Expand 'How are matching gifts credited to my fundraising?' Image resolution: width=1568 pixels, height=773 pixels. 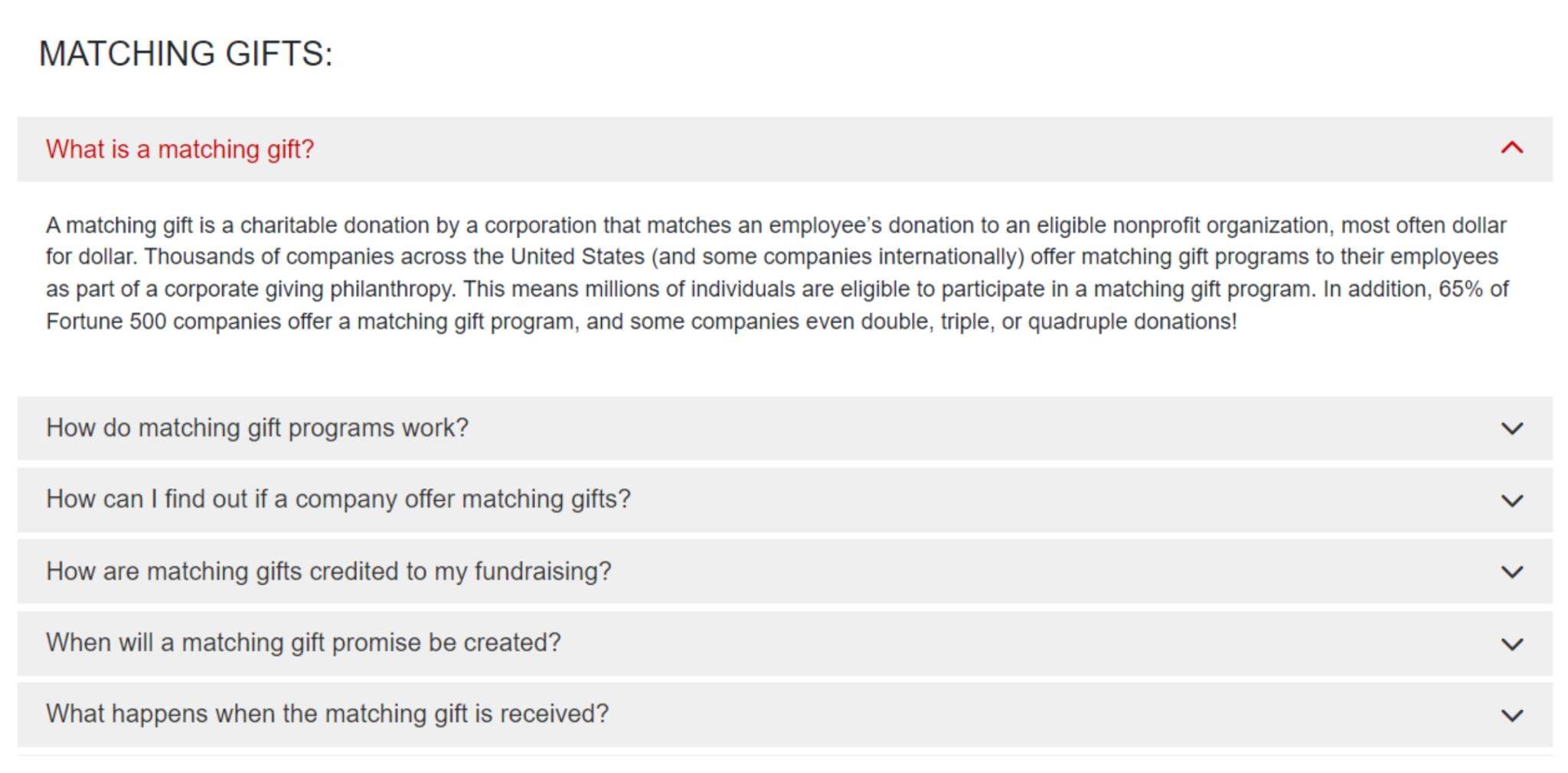[328, 571]
